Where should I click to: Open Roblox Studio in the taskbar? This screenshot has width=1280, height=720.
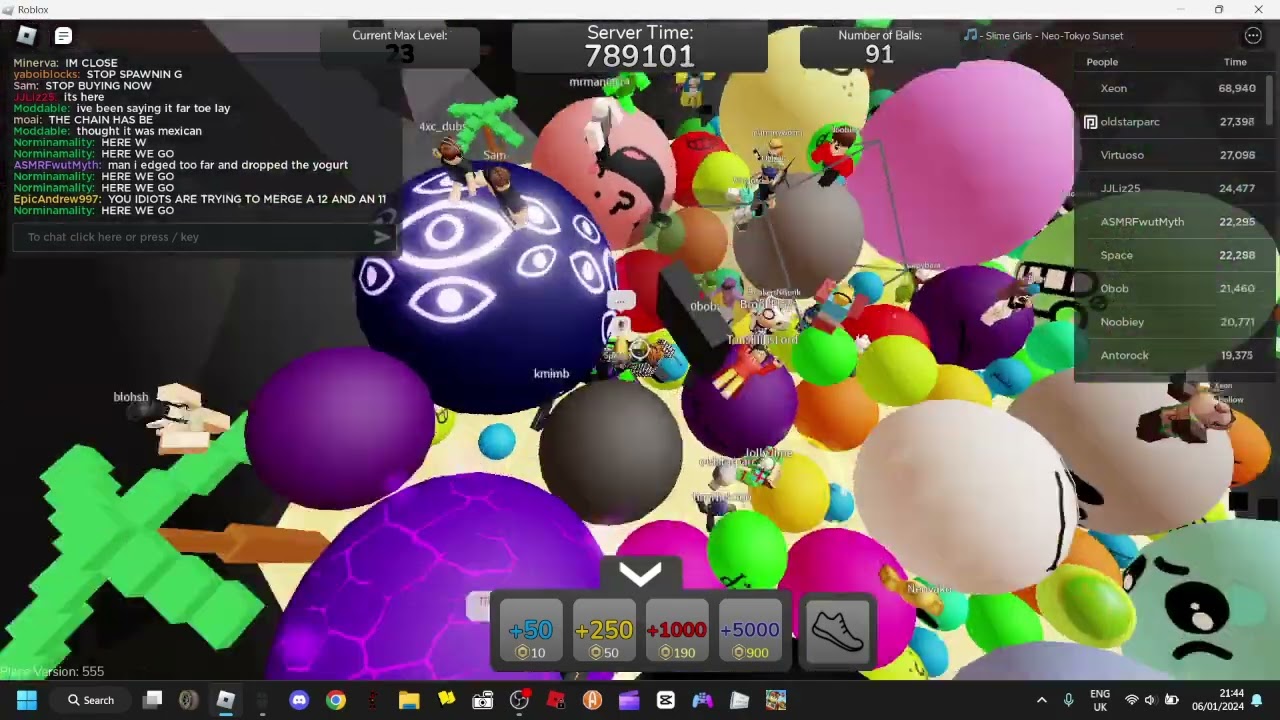click(x=556, y=700)
